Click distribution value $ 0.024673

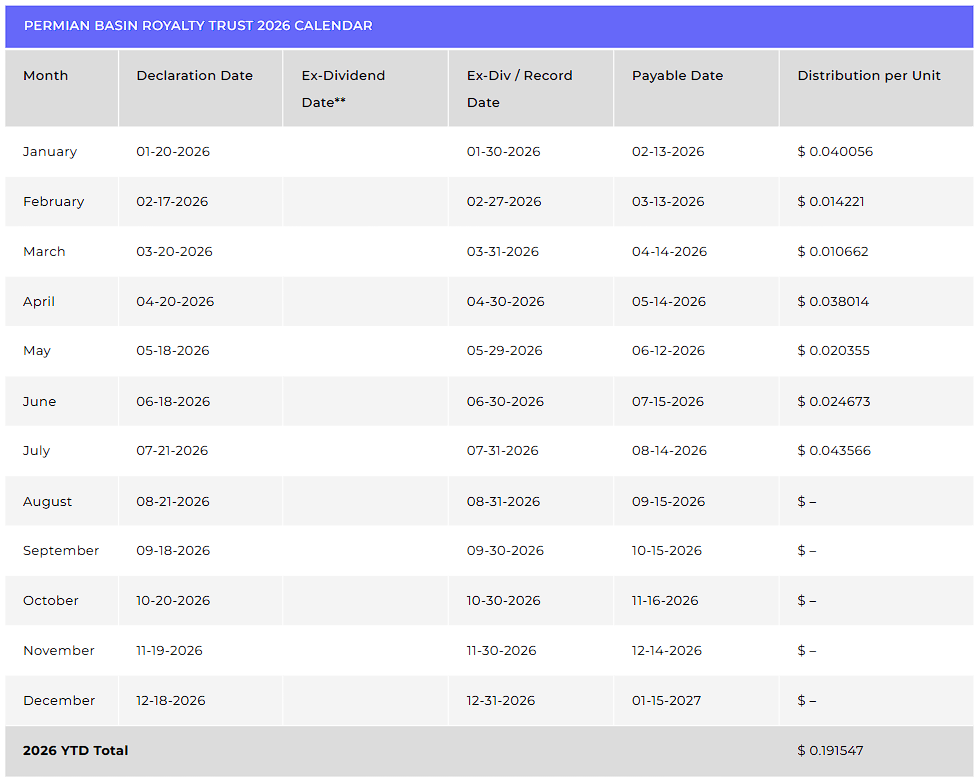tap(834, 402)
